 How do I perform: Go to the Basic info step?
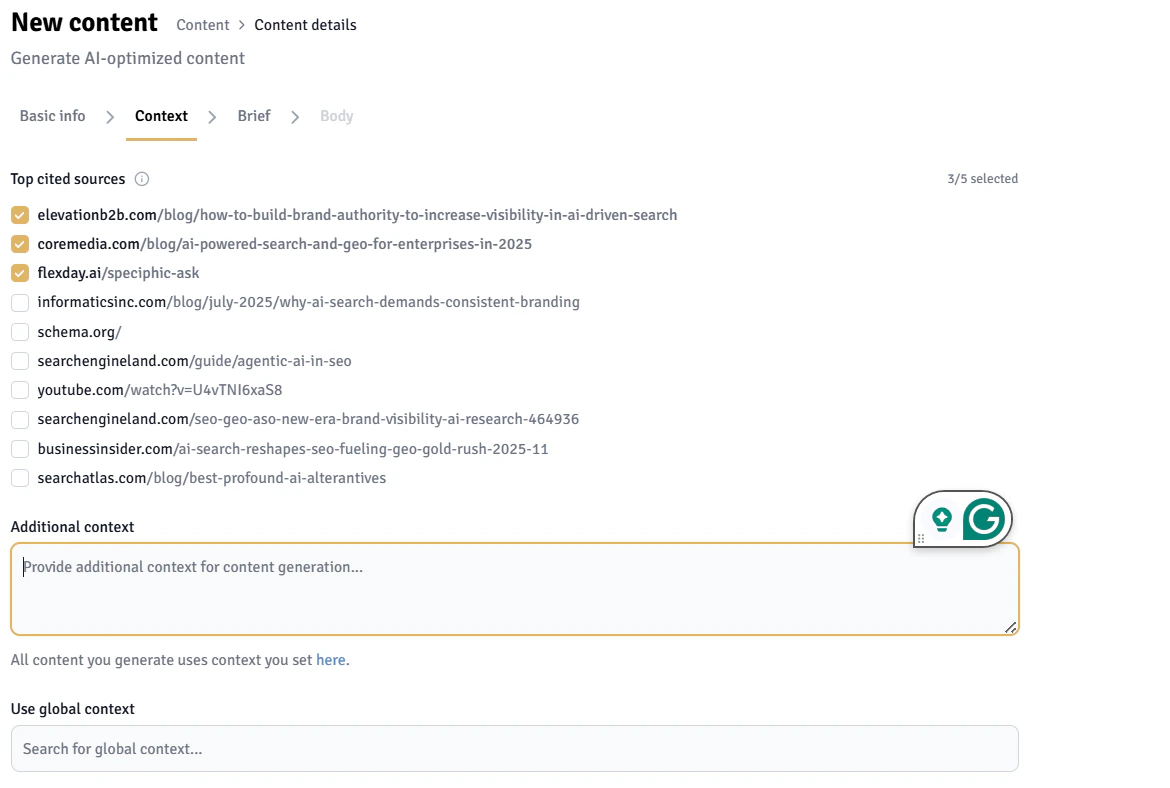click(x=52, y=116)
